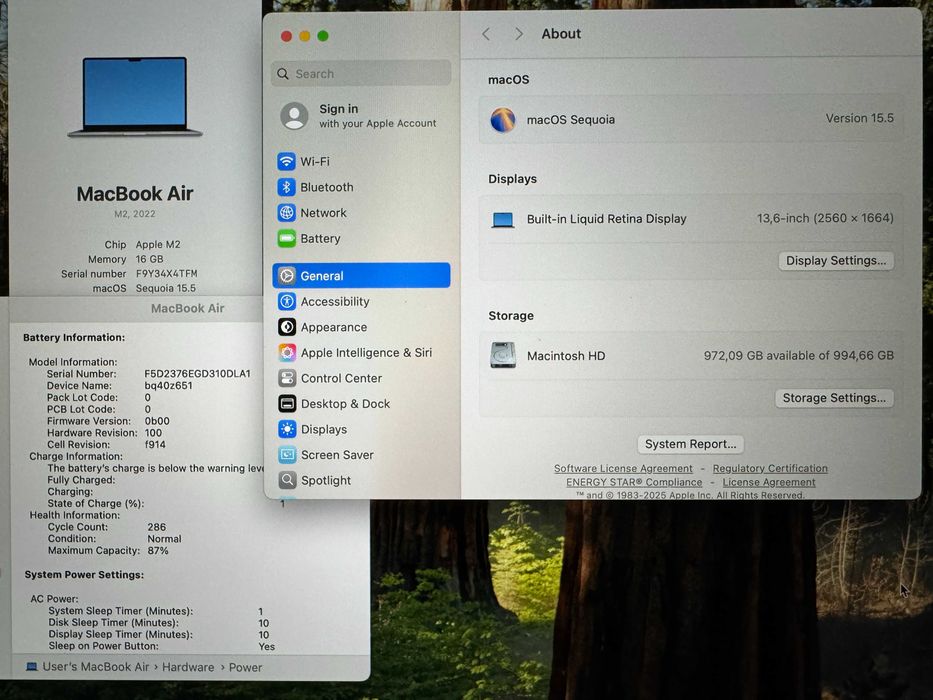Click the Built-in Liquid Retina Display laptop icon
Viewport: 933px width, 700px height.
point(503,220)
